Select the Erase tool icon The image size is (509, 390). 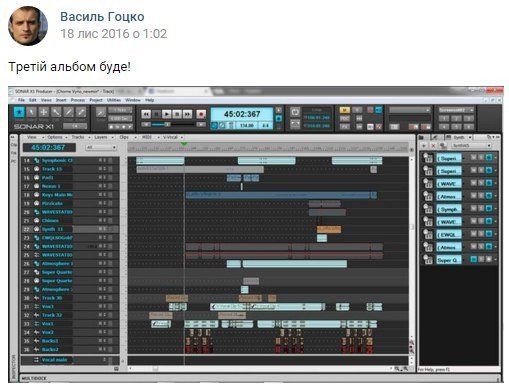(x=81, y=112)
